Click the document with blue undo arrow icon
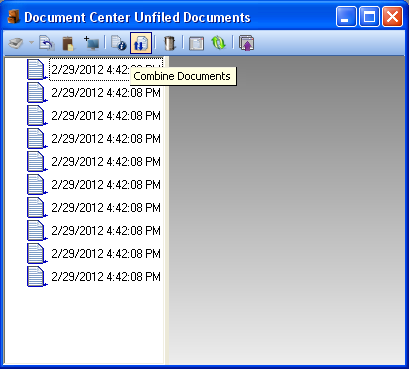This screenshot has width=409, height=369. coord(47,43)
